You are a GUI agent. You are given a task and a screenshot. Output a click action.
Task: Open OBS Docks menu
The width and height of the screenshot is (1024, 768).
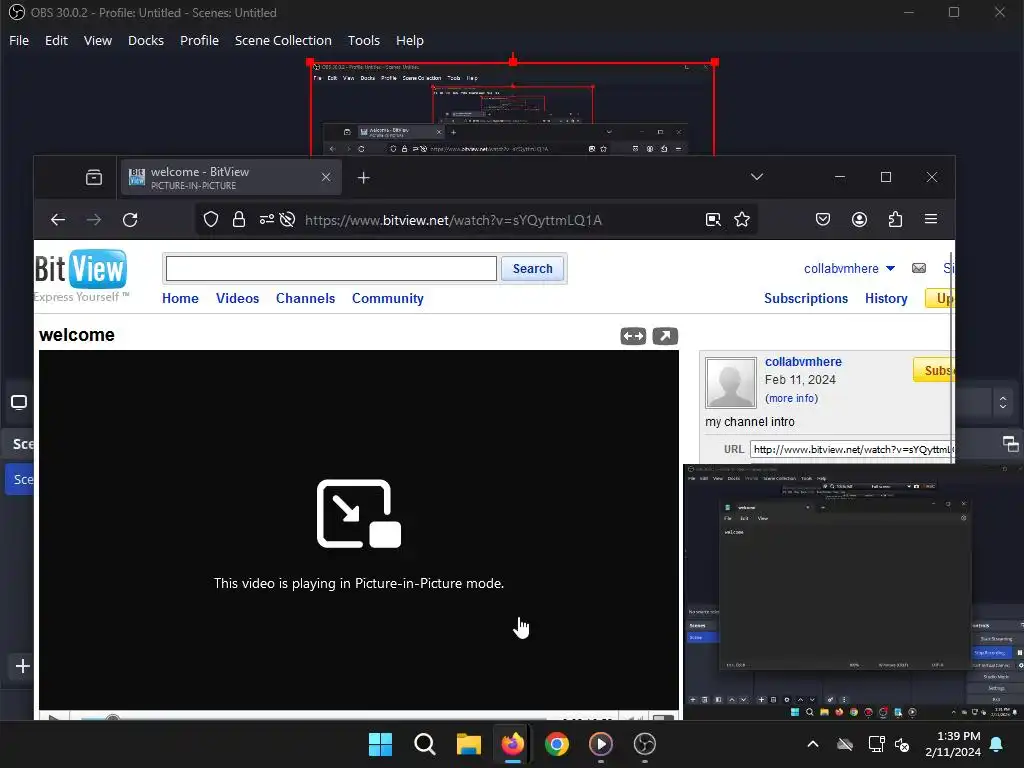[146, 40]
